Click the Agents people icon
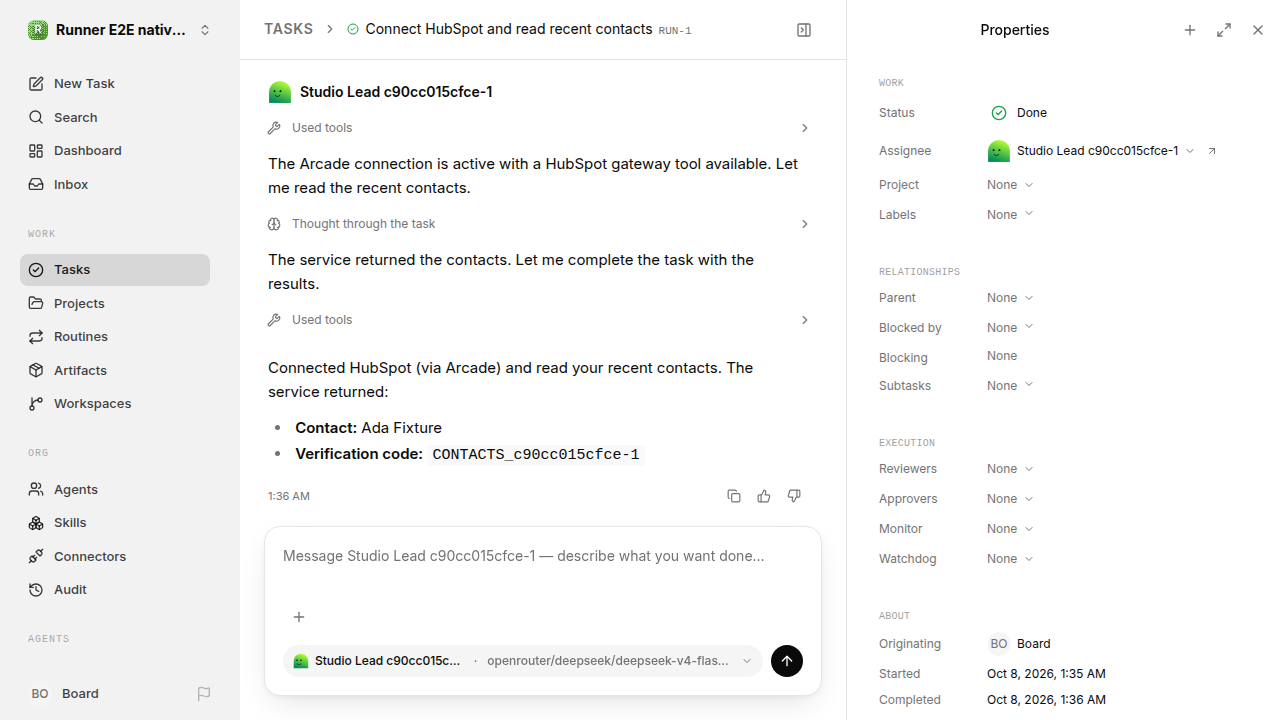Image resolution: width=1280 pixels, height=720 pixels. tap(36, 489)
